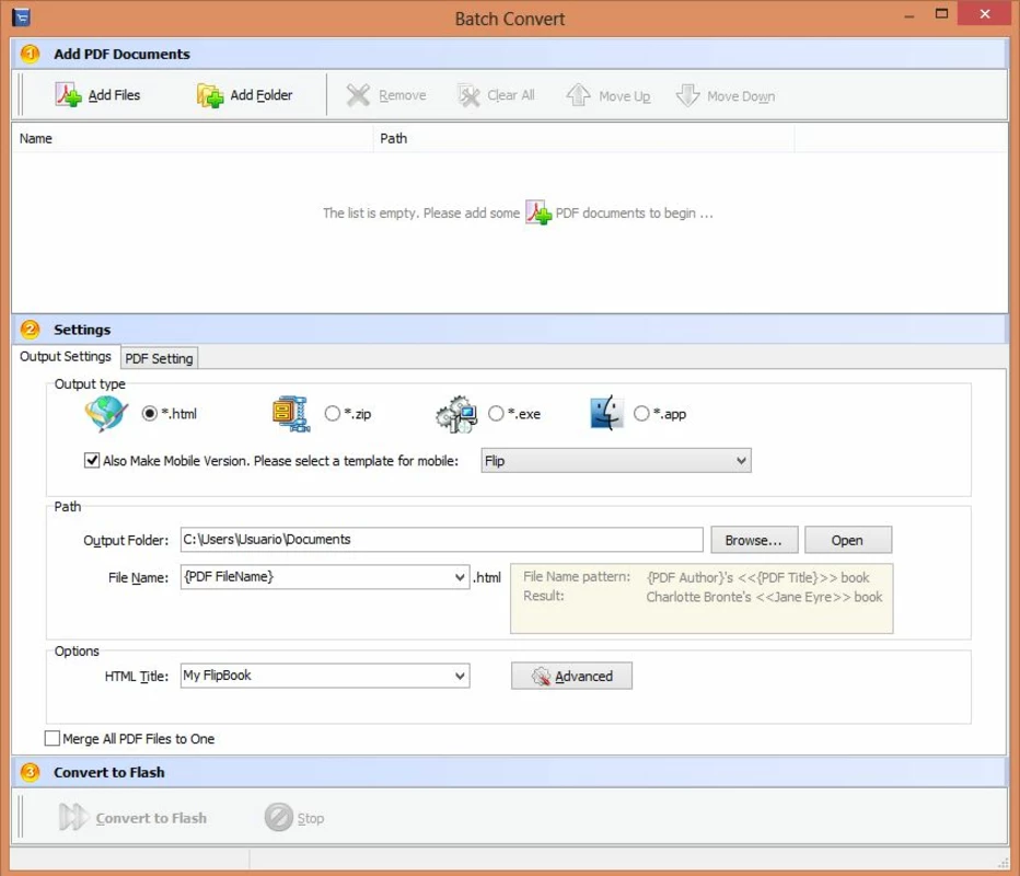Click the step 1 number badge
The width and height of the screenshot is (1020, 876).
coord(30,53)
